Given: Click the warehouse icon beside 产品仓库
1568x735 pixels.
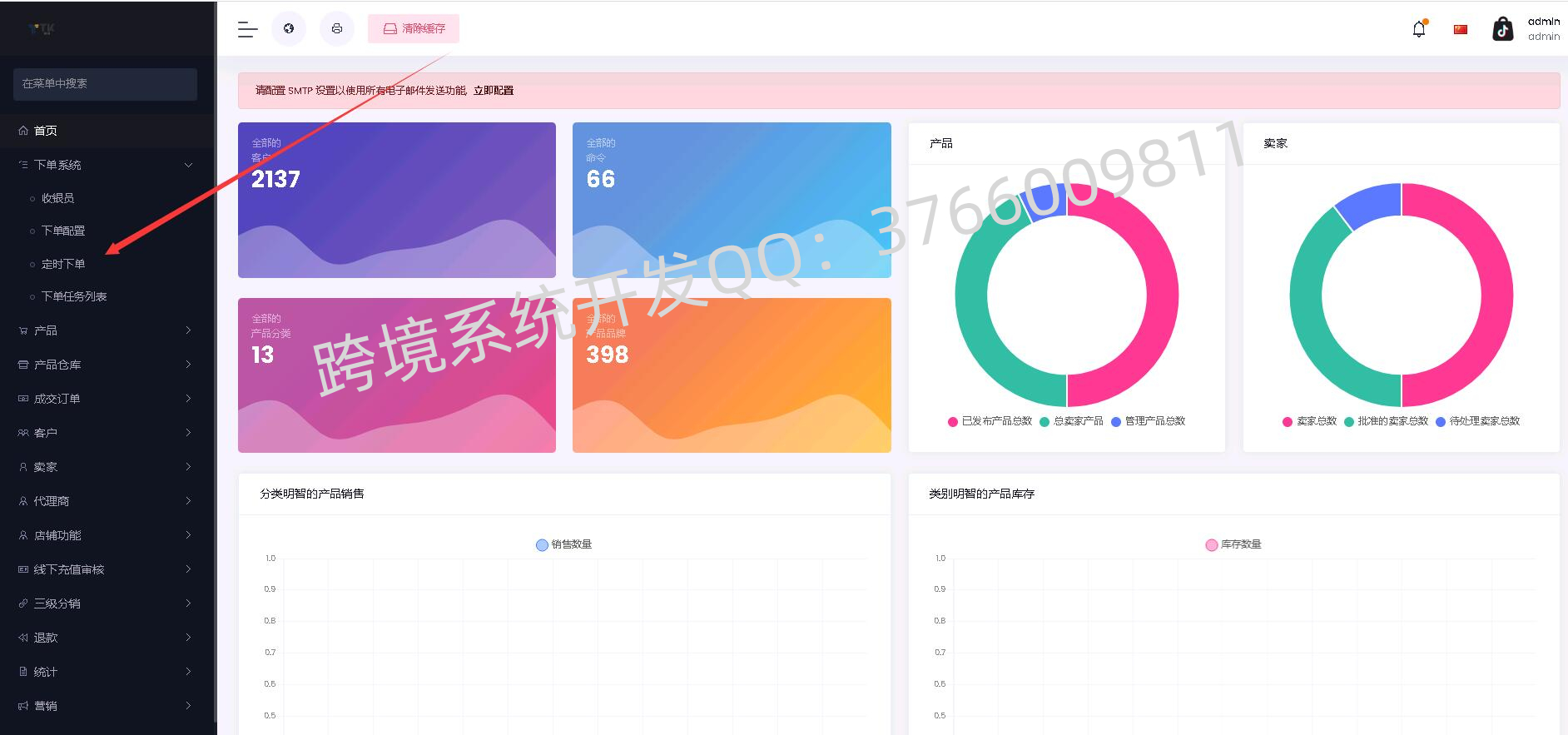Looking at the screenshot, I should (x=23, y=365).
